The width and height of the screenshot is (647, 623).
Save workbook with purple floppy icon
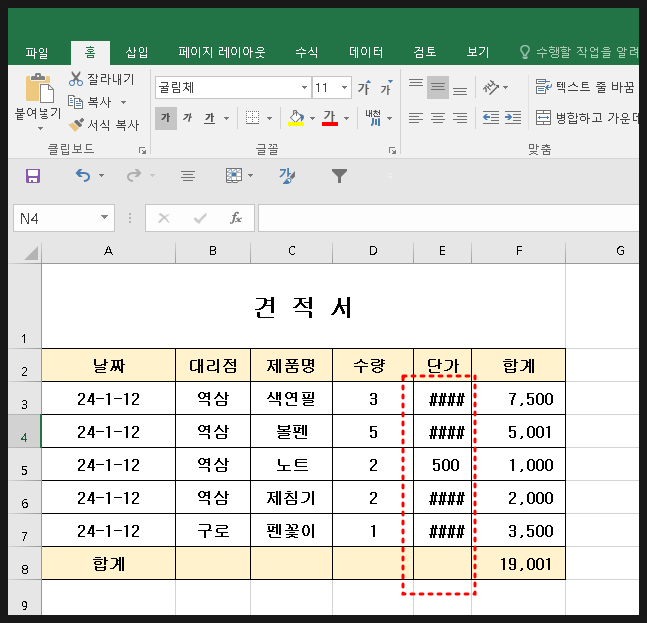(x=33, y=176)
